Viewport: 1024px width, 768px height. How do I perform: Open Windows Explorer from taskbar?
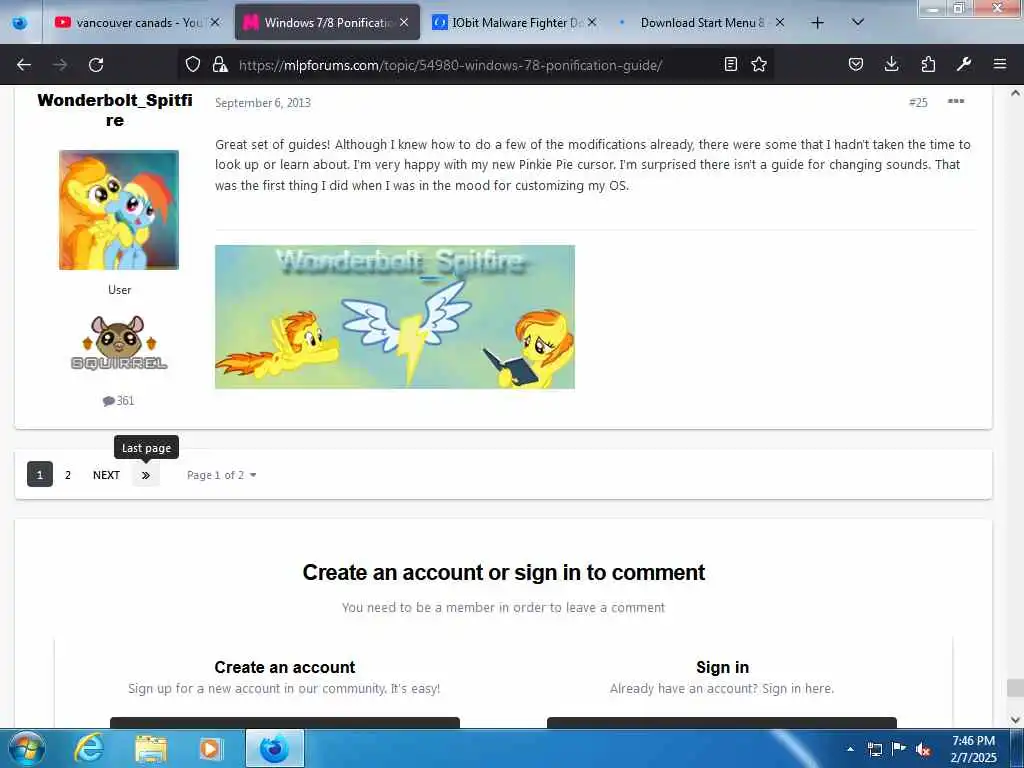pos(151,748)
